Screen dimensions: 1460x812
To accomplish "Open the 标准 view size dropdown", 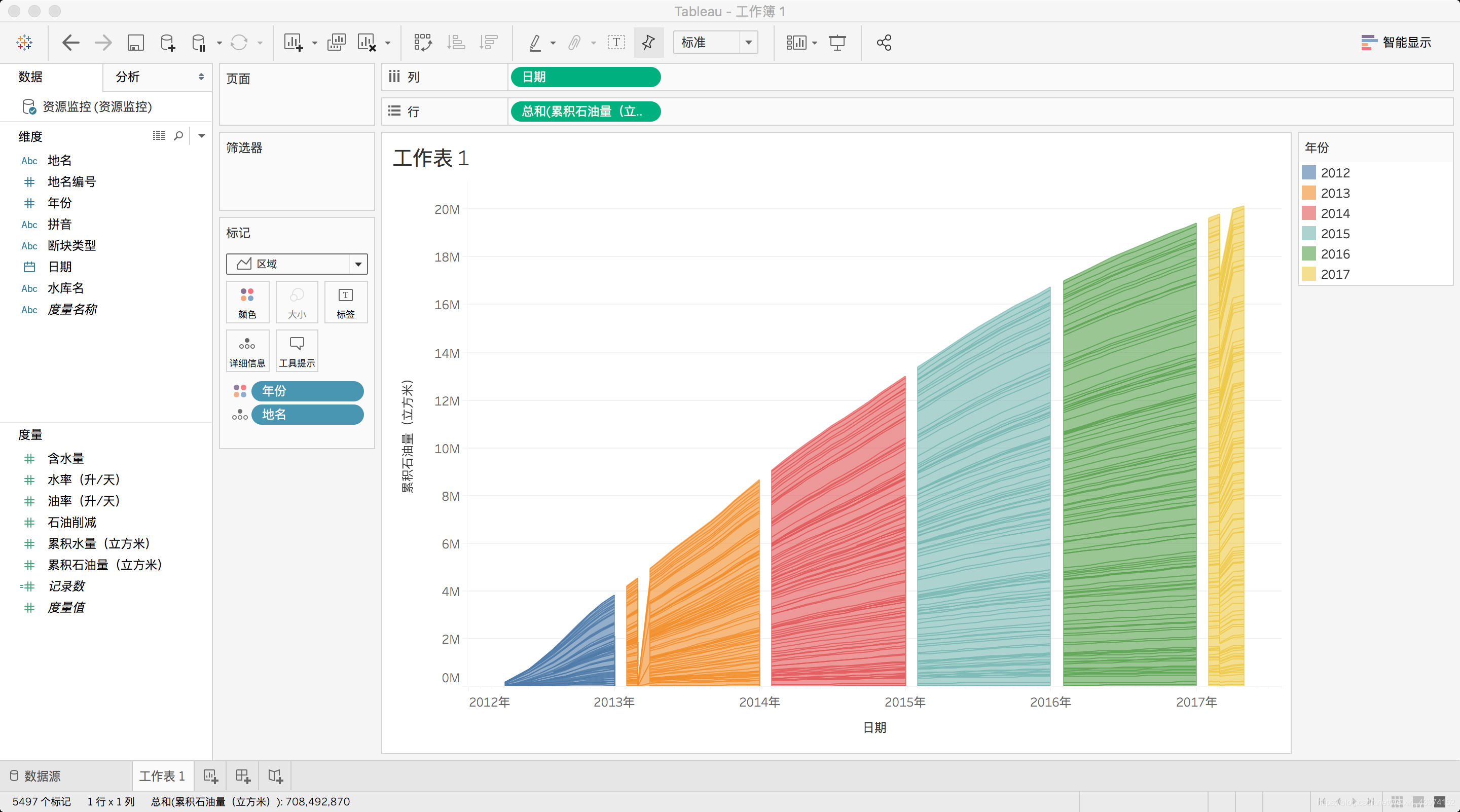I will click(748, 43).
